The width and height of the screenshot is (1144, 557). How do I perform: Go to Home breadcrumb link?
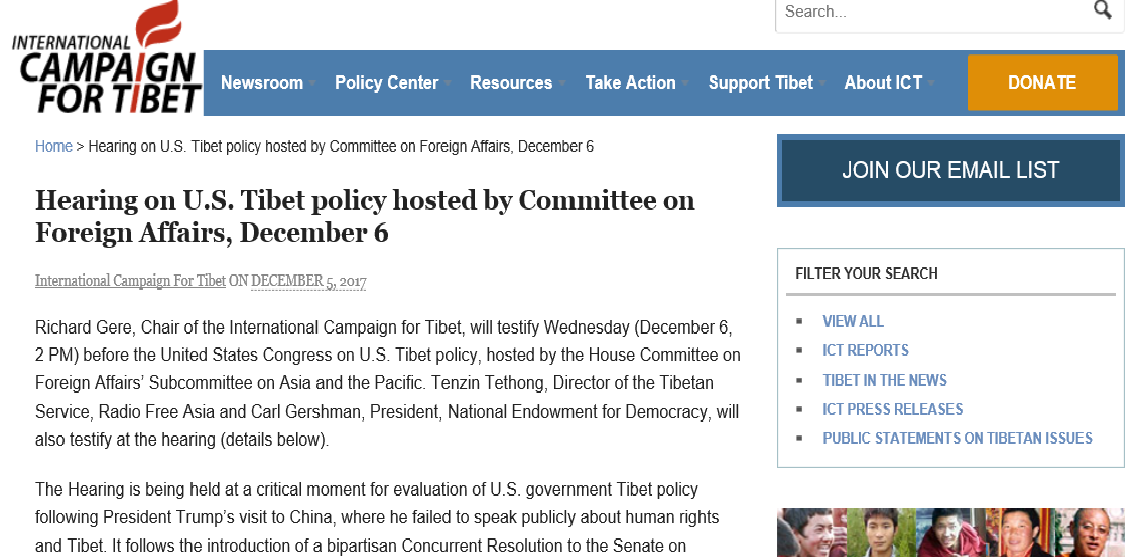click(54, 146)
